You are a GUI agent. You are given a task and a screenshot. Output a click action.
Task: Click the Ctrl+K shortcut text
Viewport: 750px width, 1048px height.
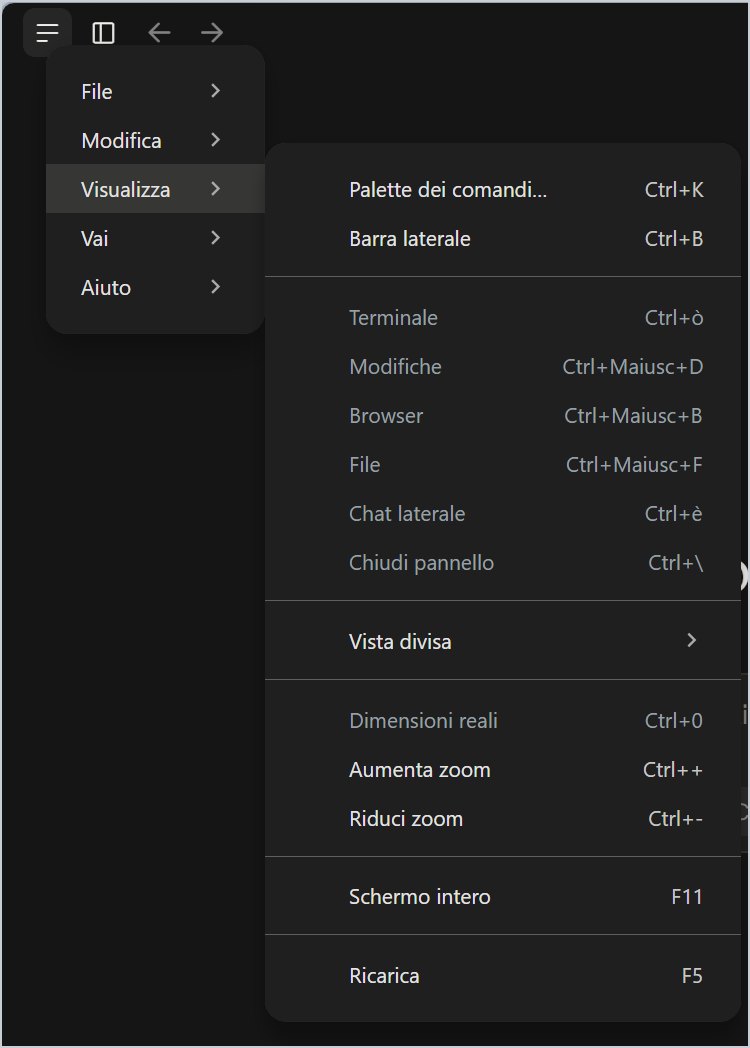point(674,190)
